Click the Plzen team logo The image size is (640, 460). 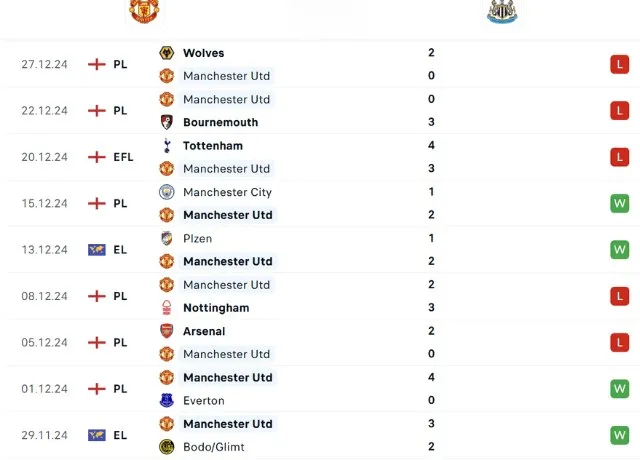tap(167, 238)
